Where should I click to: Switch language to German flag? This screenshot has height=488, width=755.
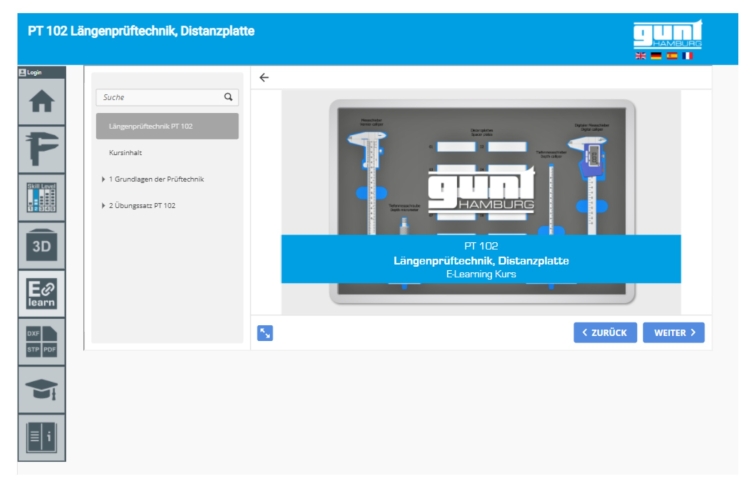pos(656,56)
